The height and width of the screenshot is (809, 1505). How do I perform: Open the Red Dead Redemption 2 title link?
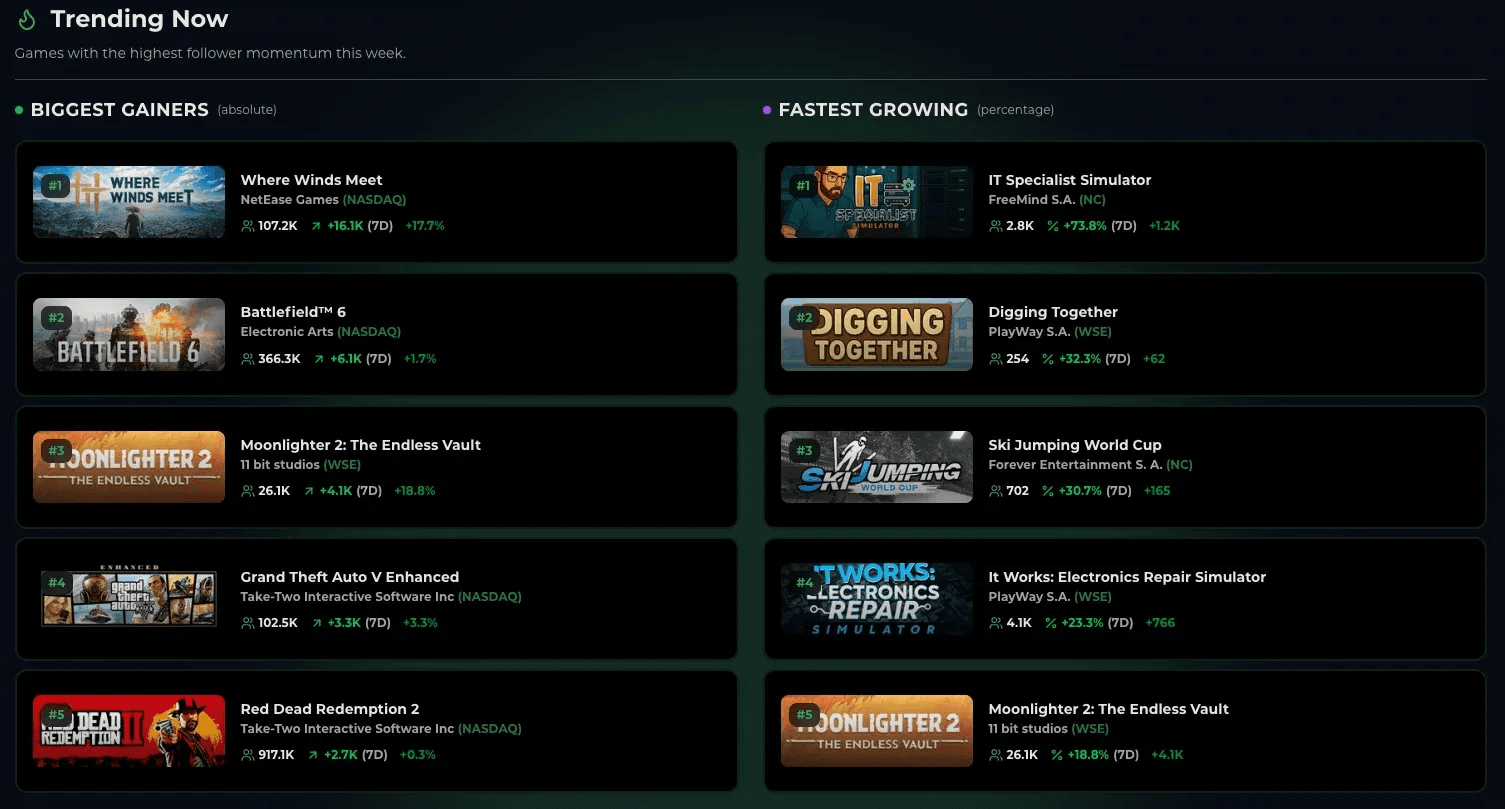tap(329, 709)
